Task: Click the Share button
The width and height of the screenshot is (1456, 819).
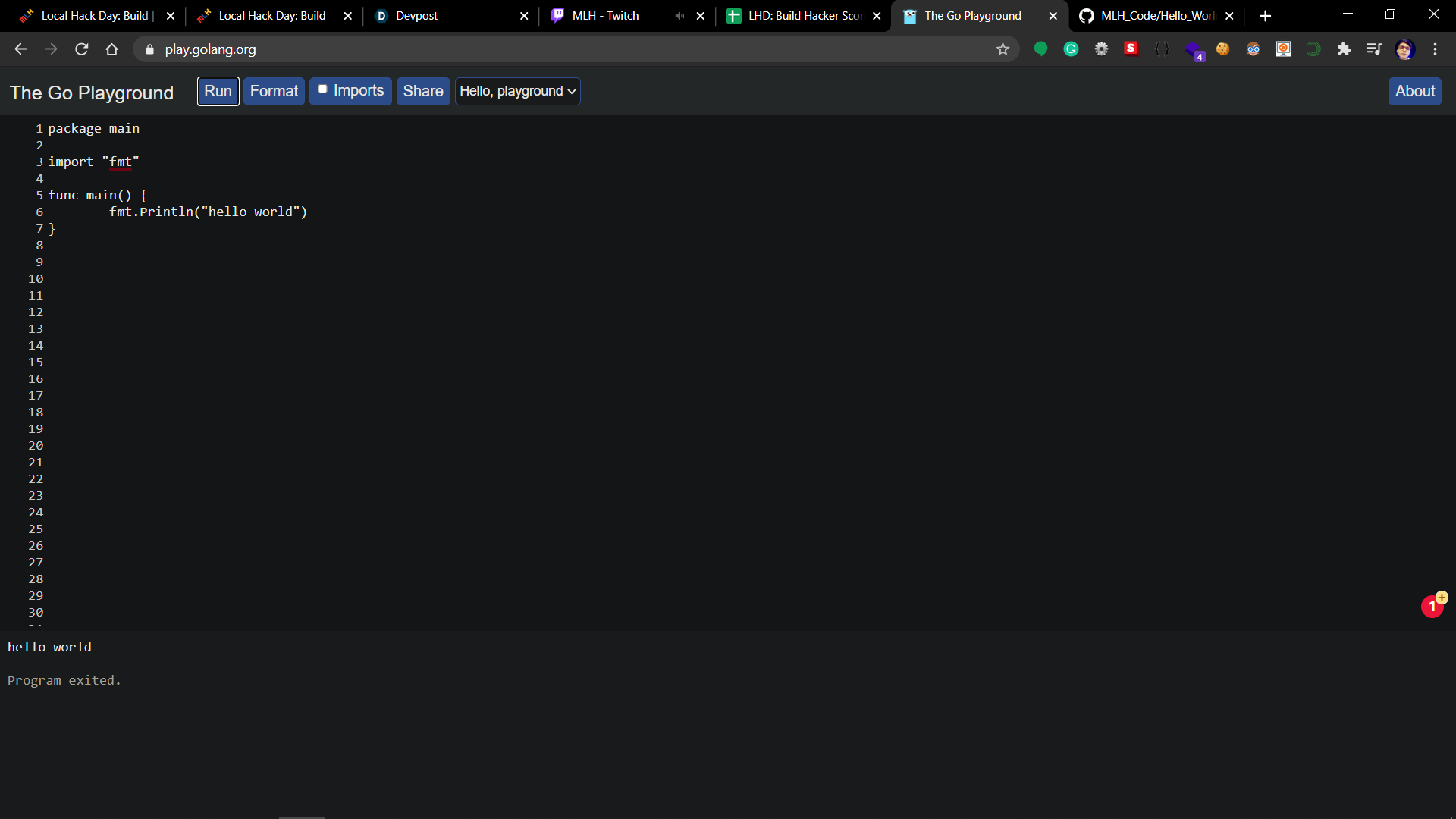Action: tap(422, 91)
